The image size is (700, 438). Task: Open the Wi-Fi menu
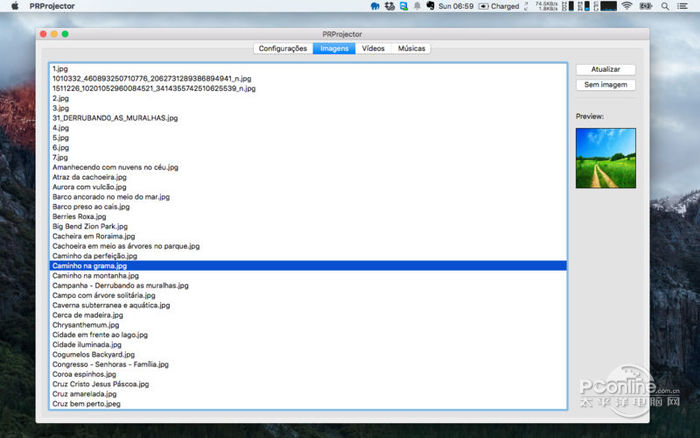pos(627,6)
